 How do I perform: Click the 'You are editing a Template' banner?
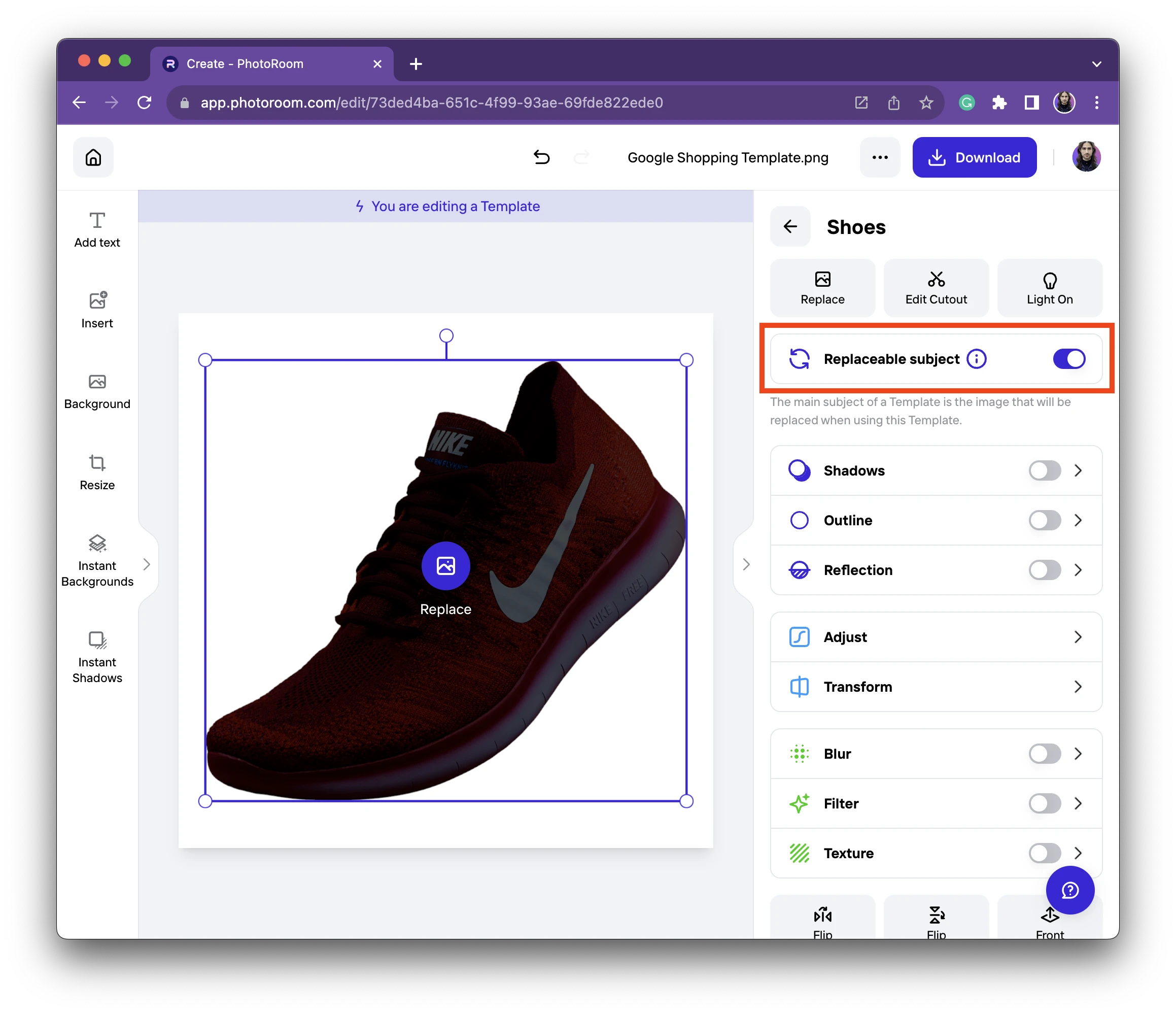coord(446,206)
